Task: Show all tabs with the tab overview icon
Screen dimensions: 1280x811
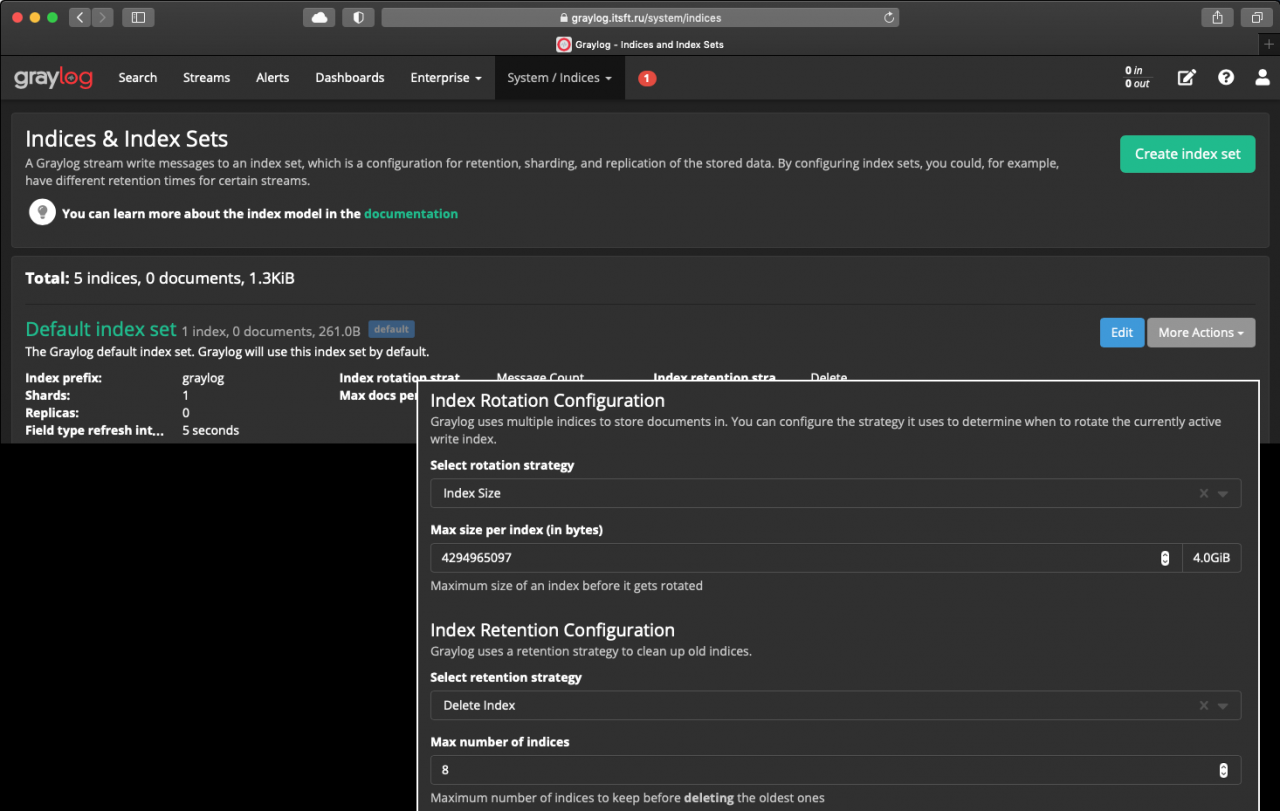Action: 1256,17
